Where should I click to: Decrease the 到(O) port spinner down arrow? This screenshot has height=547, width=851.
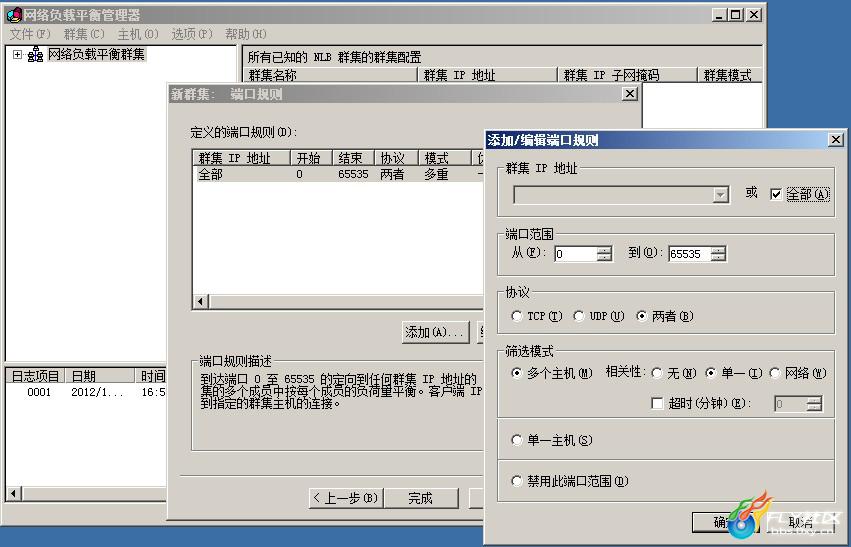pos(718,258)
